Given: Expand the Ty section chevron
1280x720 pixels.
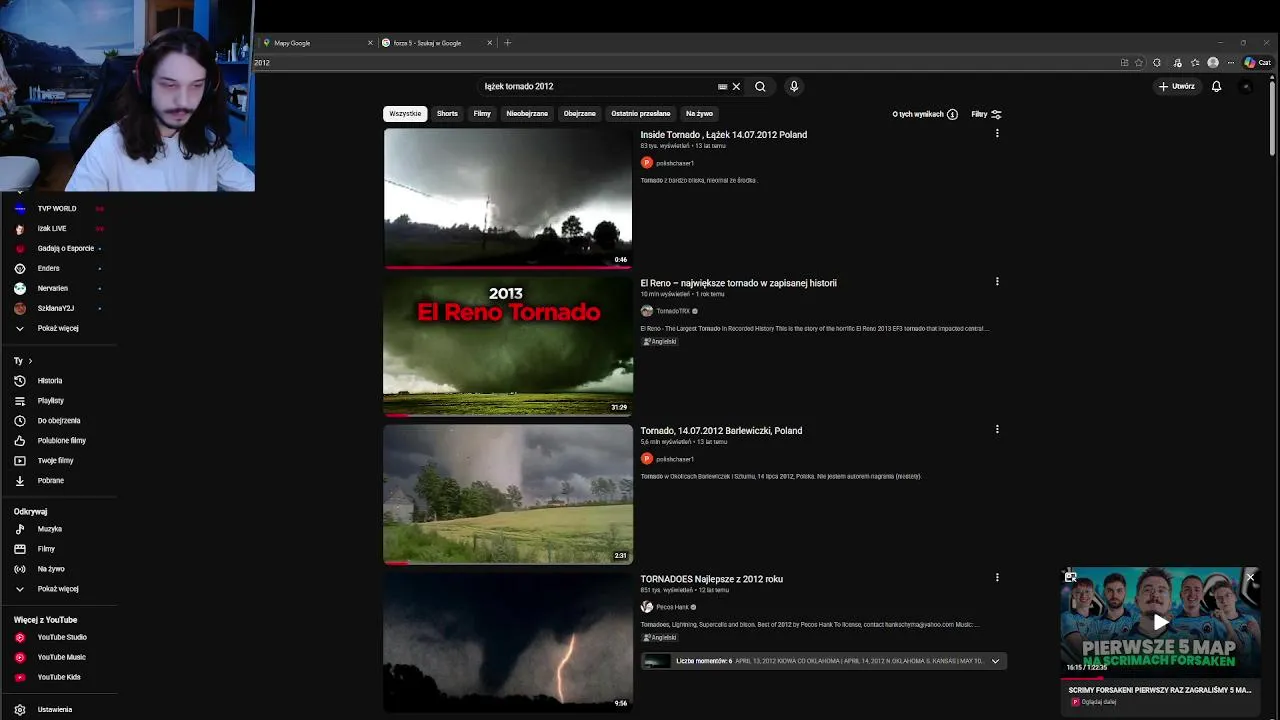Looking at the screenshot, I should tap(30, 361).
